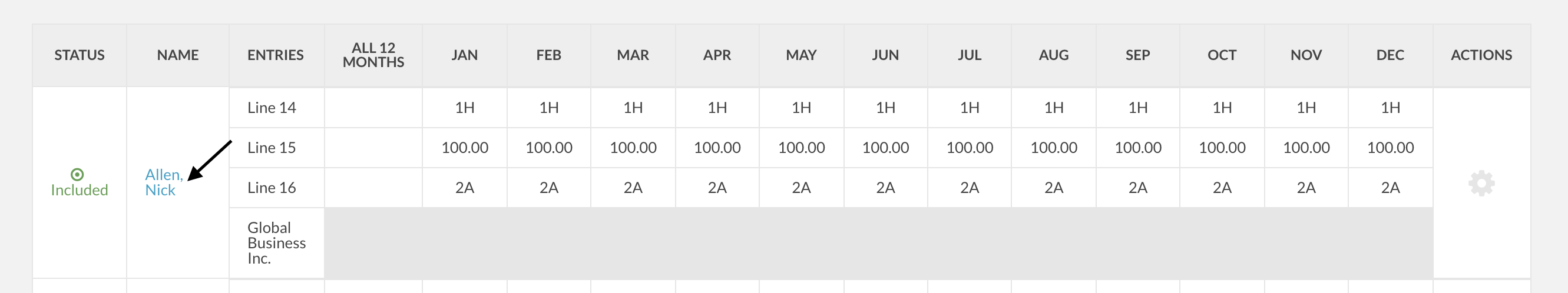Select the Line 14 entry row label
Screen dimensions: 1568x293
(x=272, y=108)
